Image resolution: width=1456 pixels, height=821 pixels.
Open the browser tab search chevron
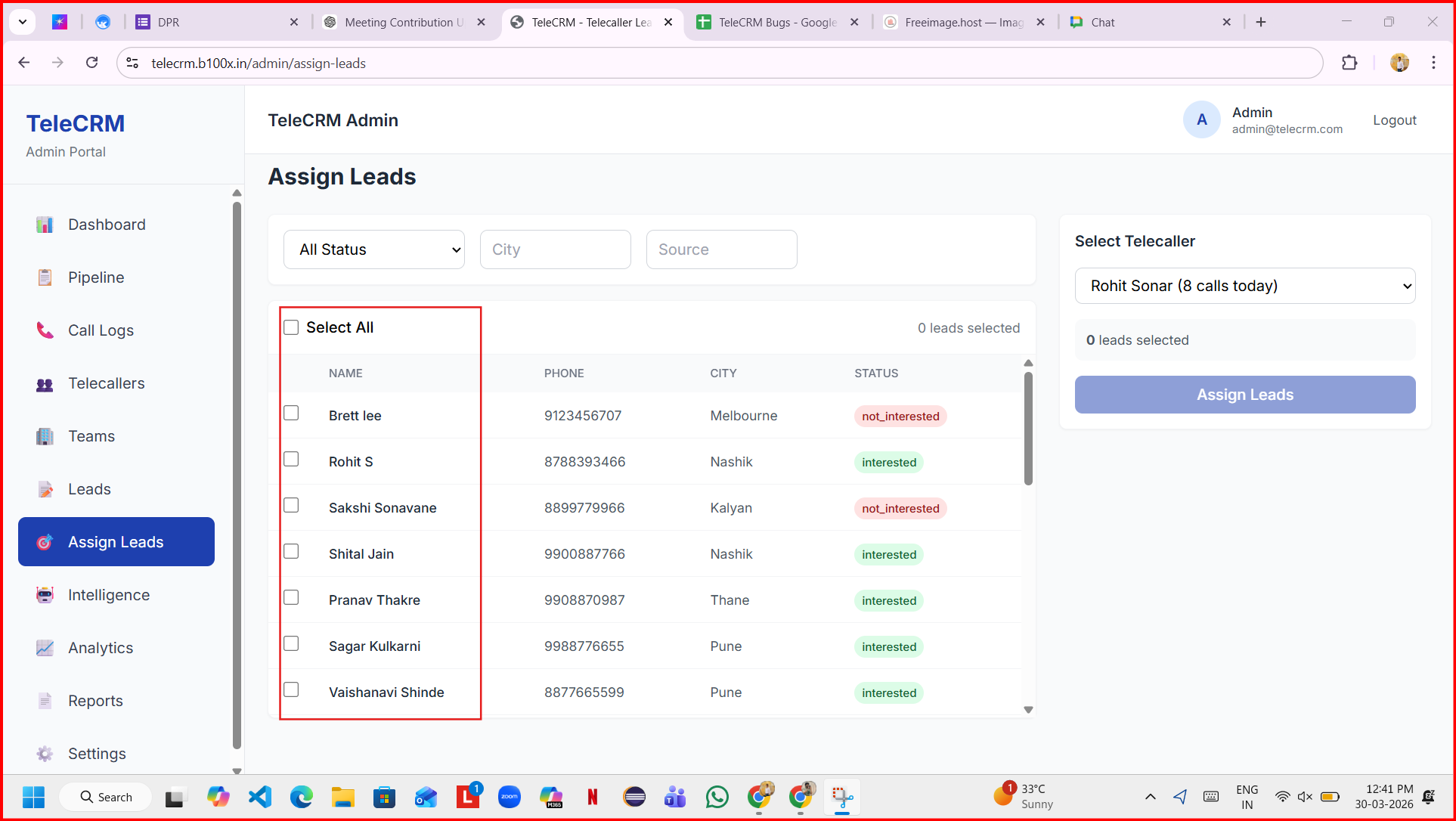(x=23, y=22)
